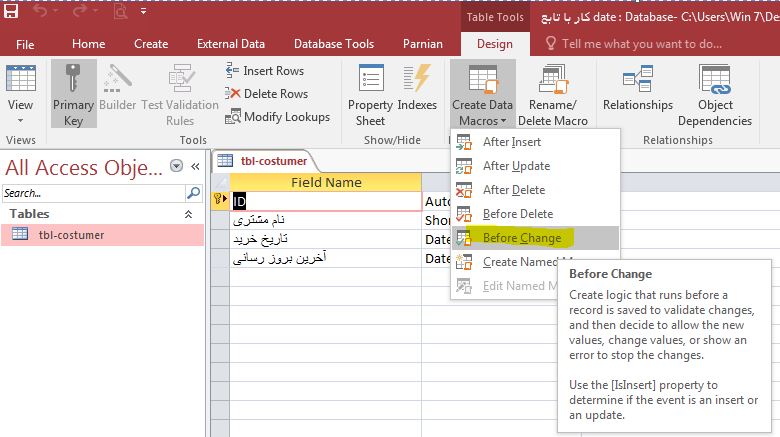Collapse the Tables group chevron
The width and height of the screenshot is (780, 437).
point(189,214)
